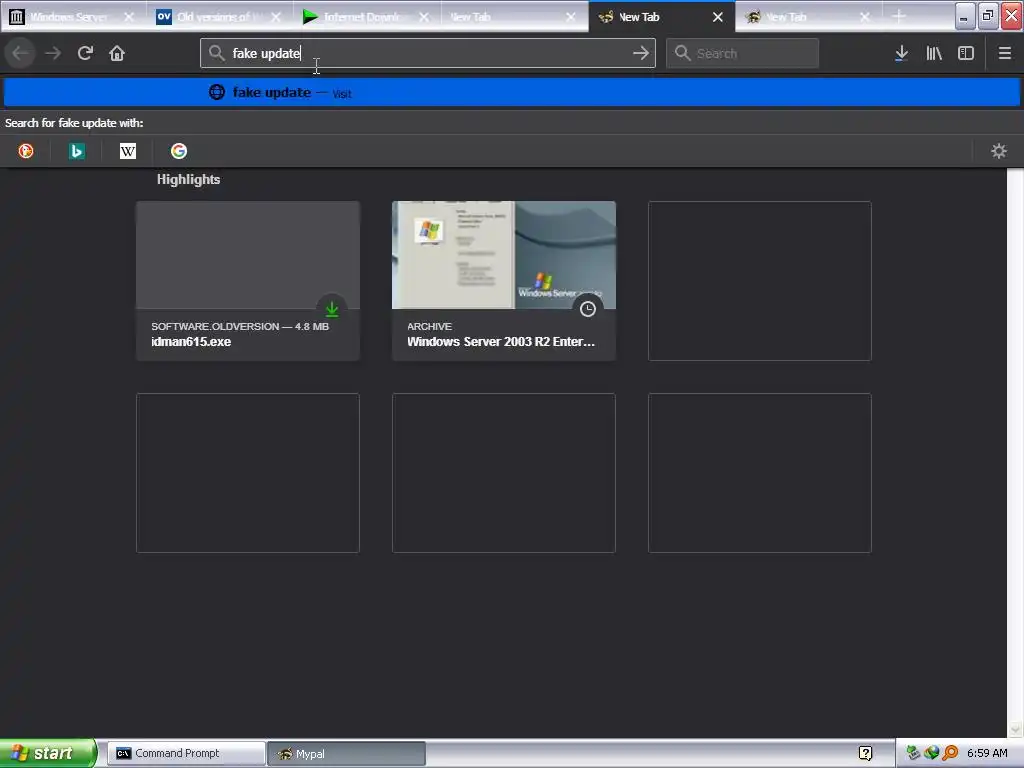
Task: Close the active New Tab tab
Action: tap(718, 17)
